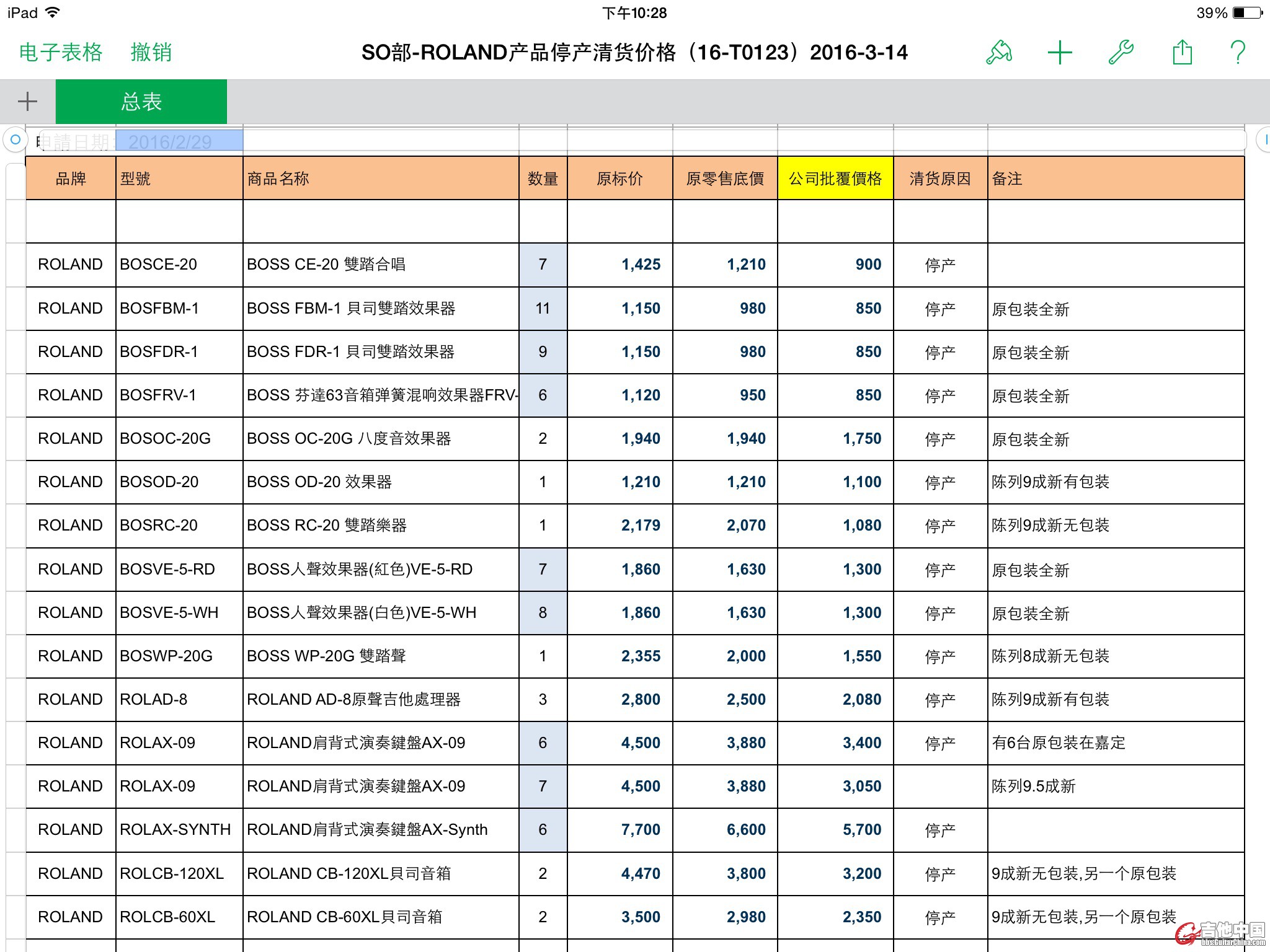
Task: Select 900 approved price for BOSCE-20
Action: click(835, 265)
